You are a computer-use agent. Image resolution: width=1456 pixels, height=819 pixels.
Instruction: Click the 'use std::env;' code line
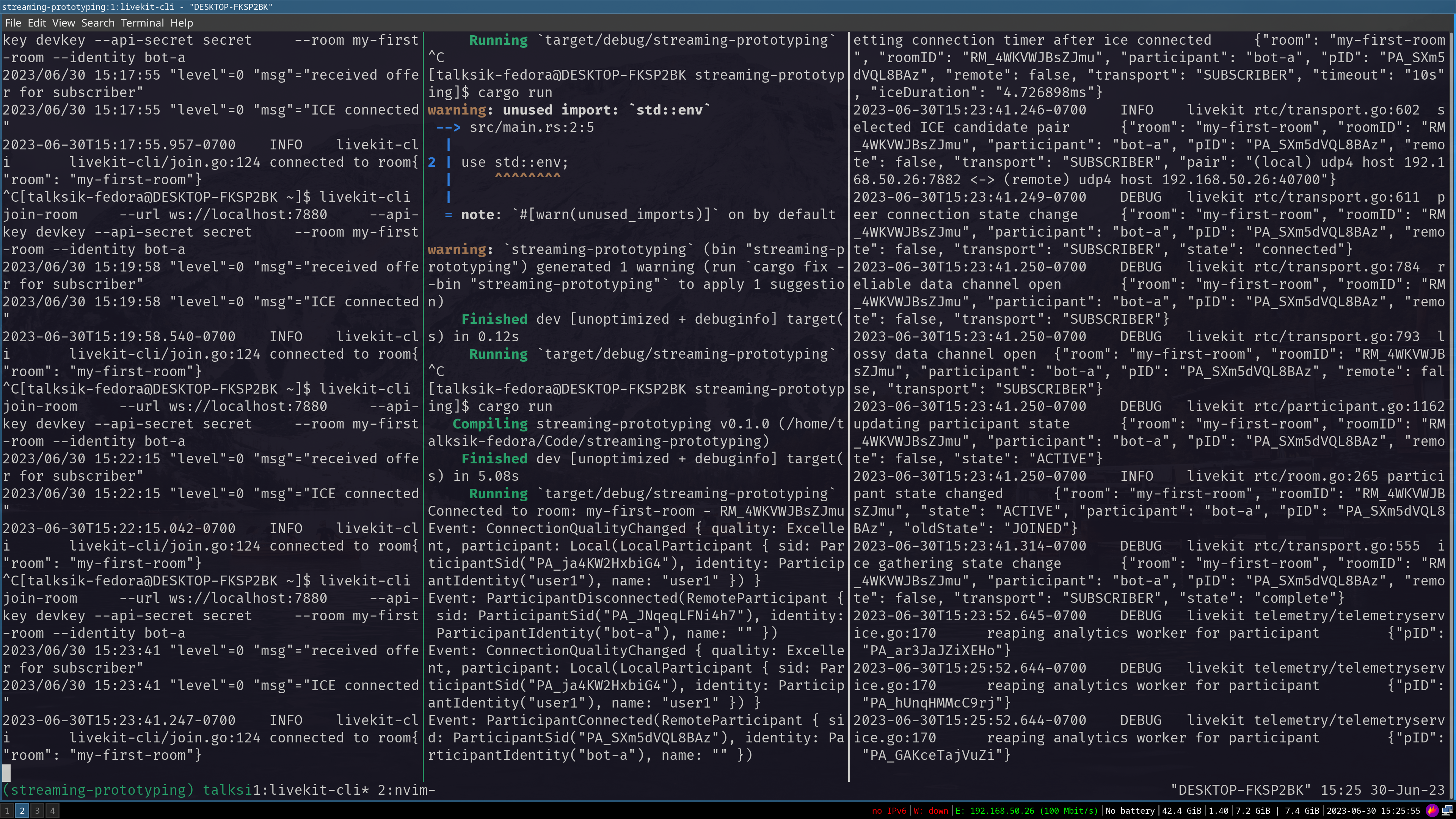515,162
